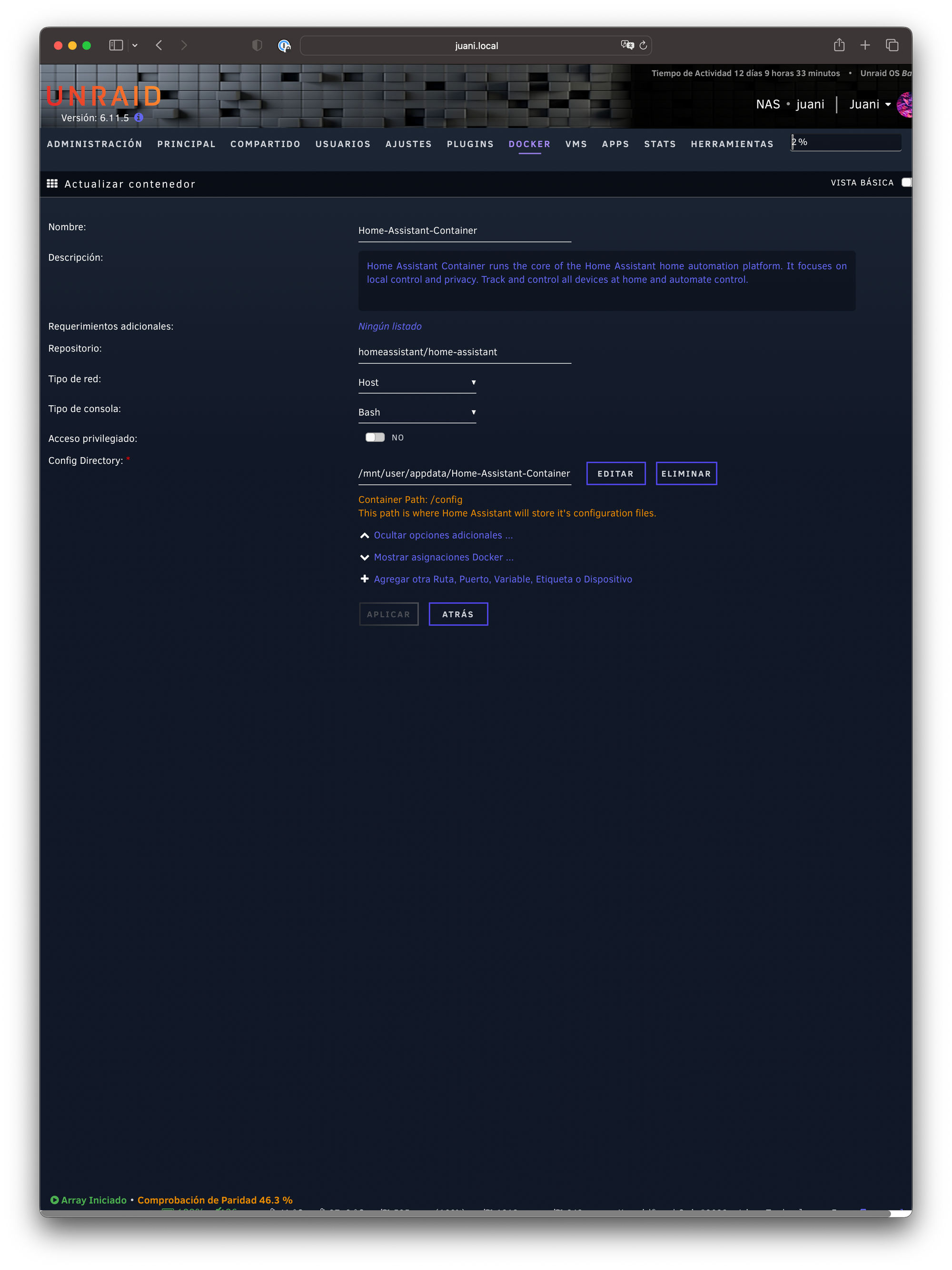This screenshot has width=952, height=1270.
Task: Open the VMS tab
Action: [575, 144]
